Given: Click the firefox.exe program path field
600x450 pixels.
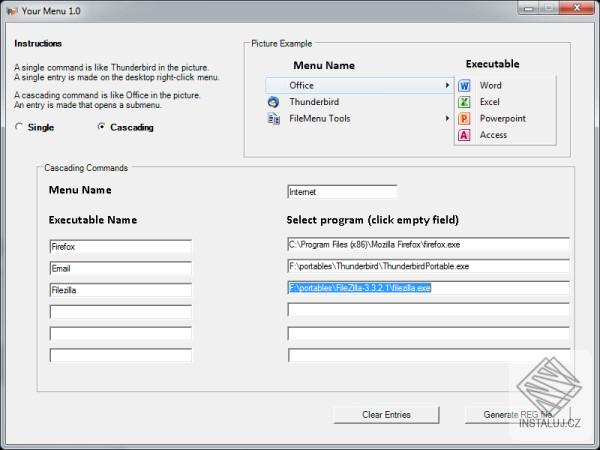Looking at the screenshot, I should pos(428,245).
